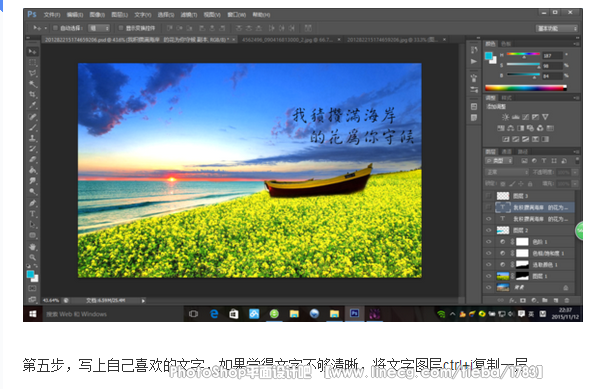Open the 图像(I) menu
Viewport: 593px width, 389px height.
(97, 15)
